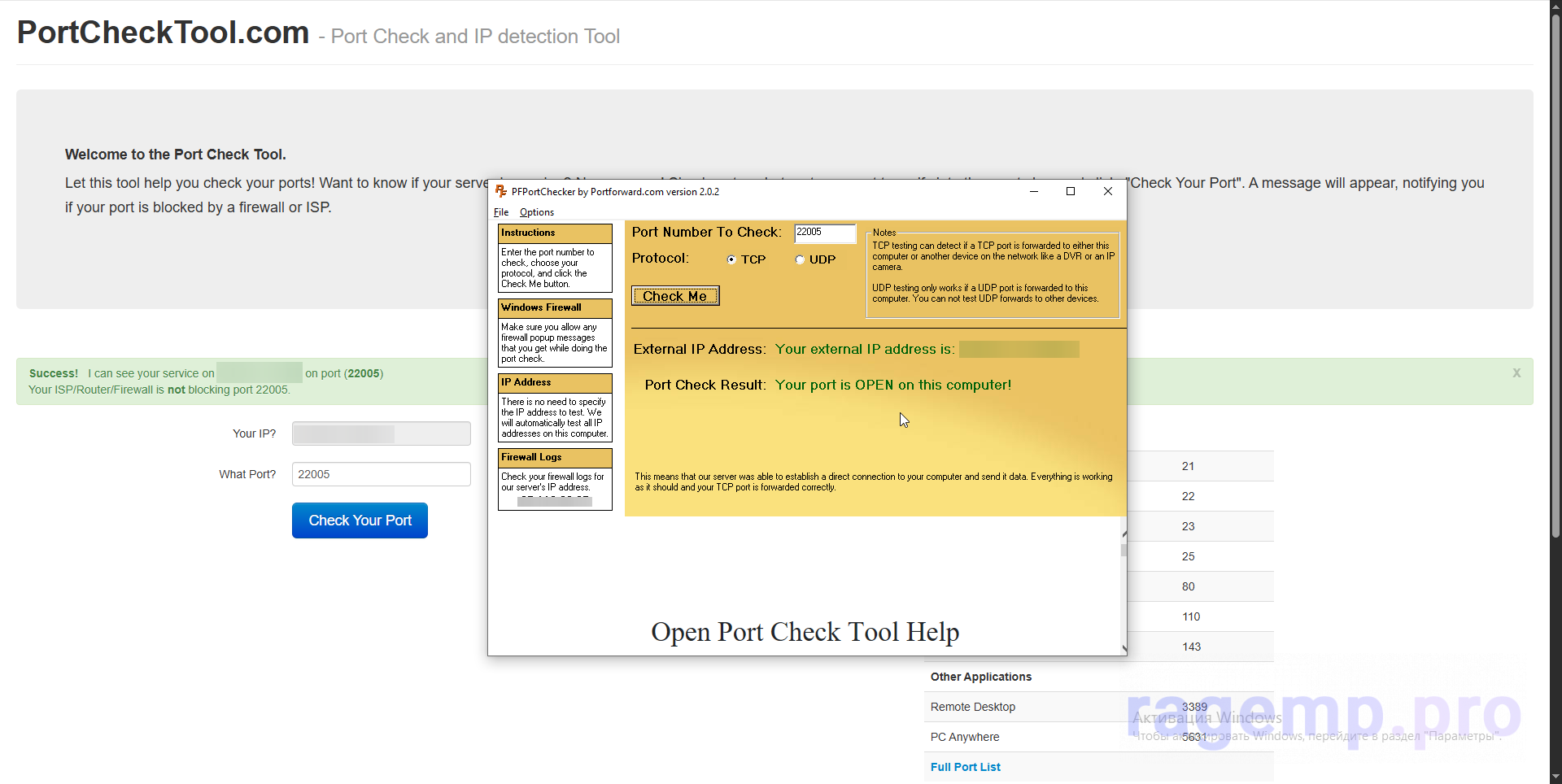Select the TCP protocol radio button
Viewport: 1562px width, 784px height.
(x=731, y=260)
